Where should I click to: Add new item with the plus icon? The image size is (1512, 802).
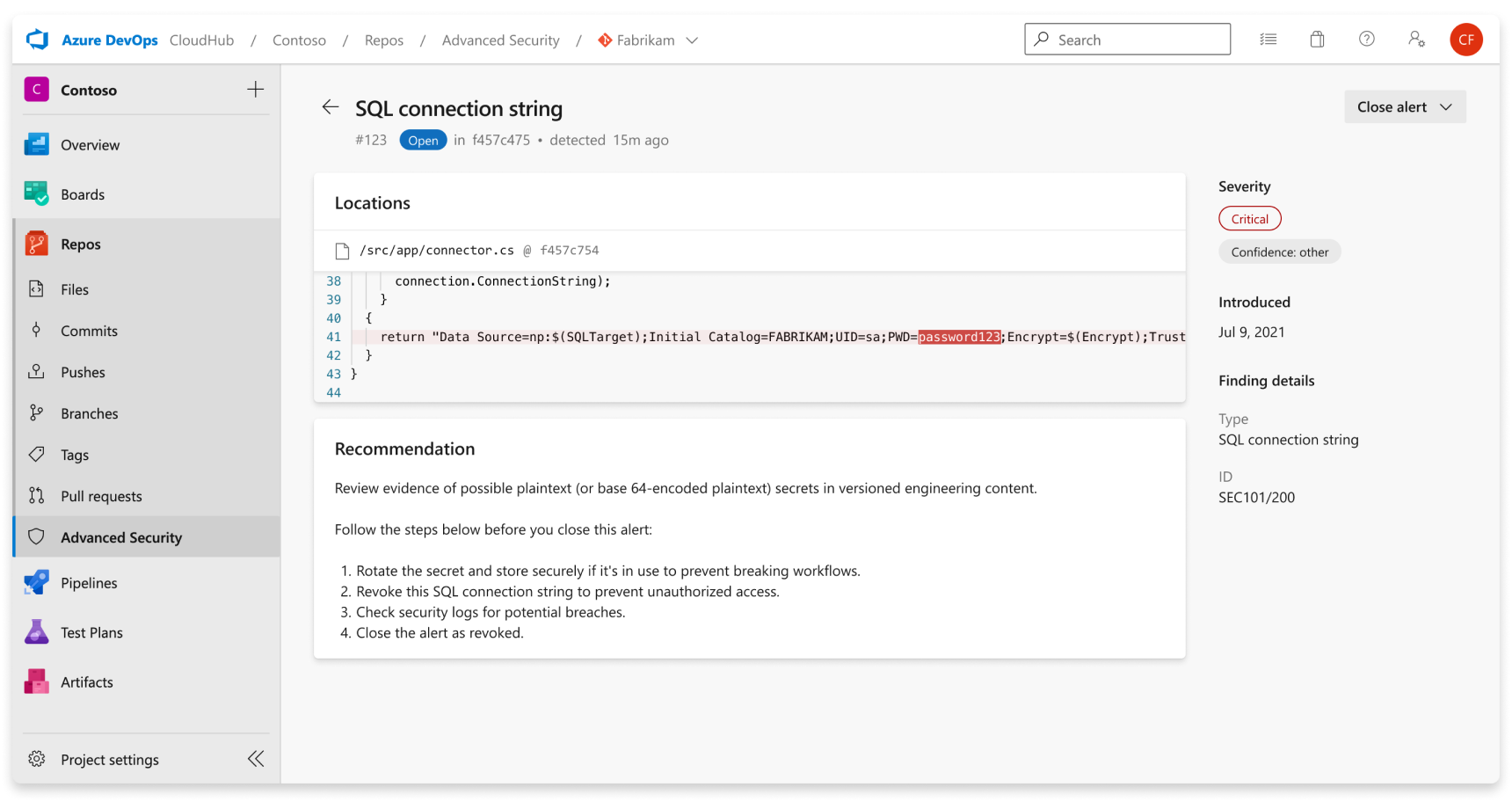click(256, 90)
